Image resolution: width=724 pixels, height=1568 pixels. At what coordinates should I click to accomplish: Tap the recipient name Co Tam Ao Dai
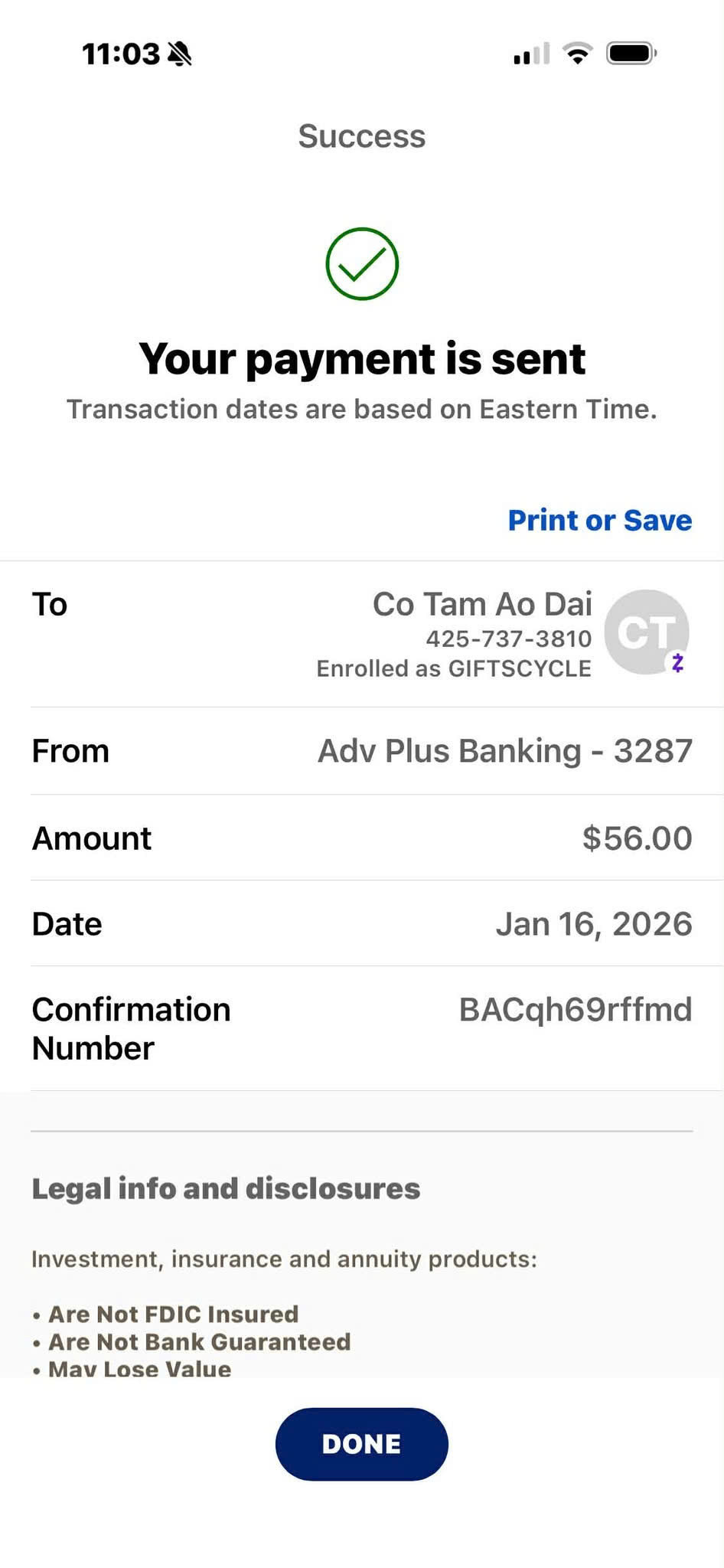(482, 605)
